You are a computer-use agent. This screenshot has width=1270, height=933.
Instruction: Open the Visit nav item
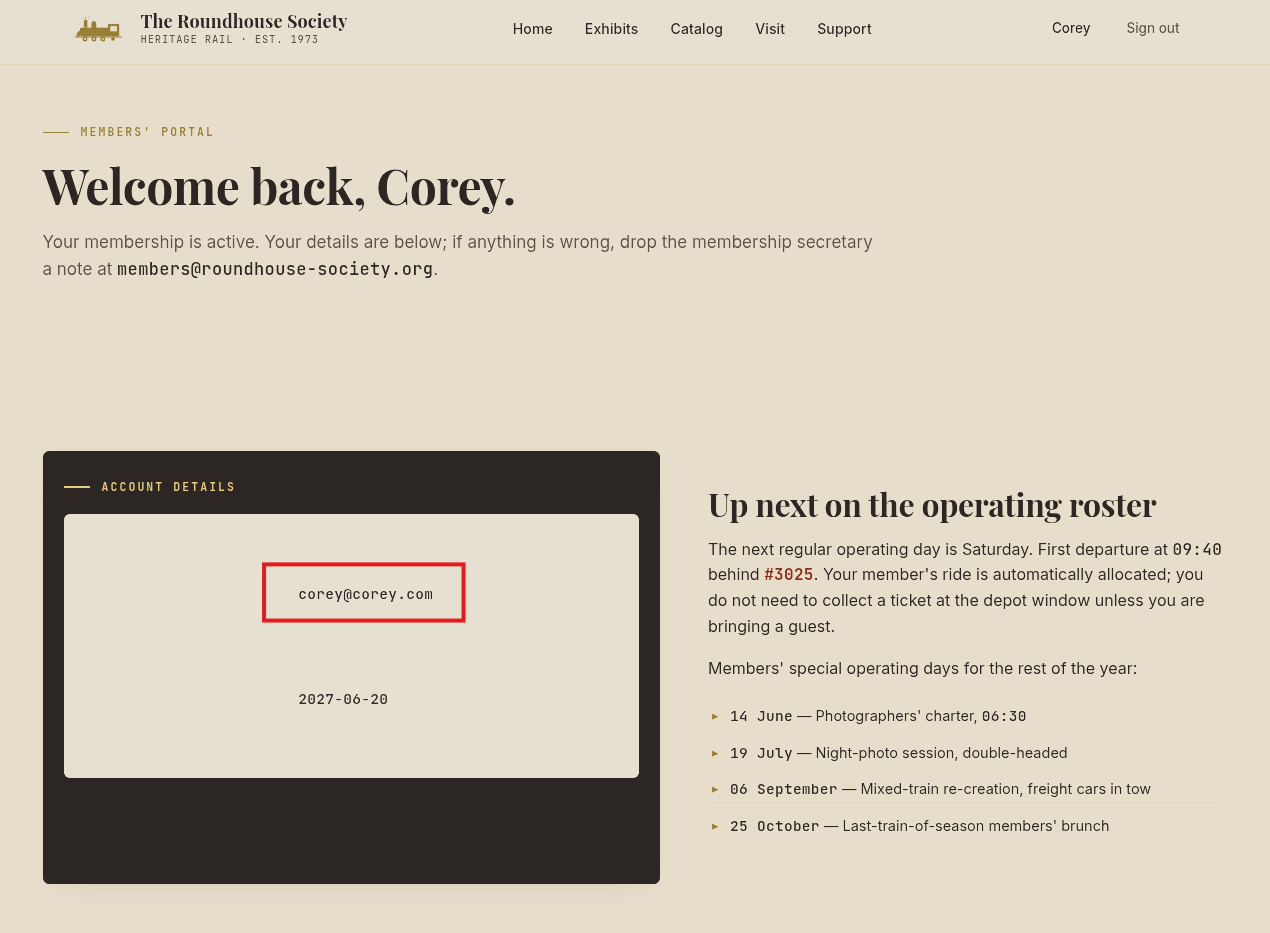(770, 29)
